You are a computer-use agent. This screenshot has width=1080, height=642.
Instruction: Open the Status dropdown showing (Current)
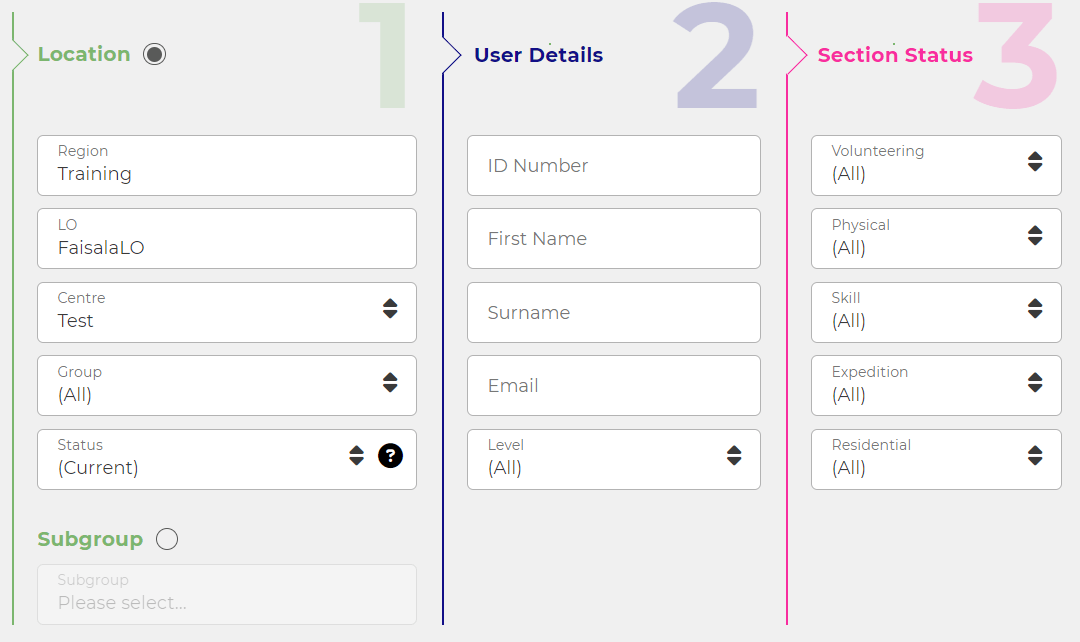pos(226,458)
